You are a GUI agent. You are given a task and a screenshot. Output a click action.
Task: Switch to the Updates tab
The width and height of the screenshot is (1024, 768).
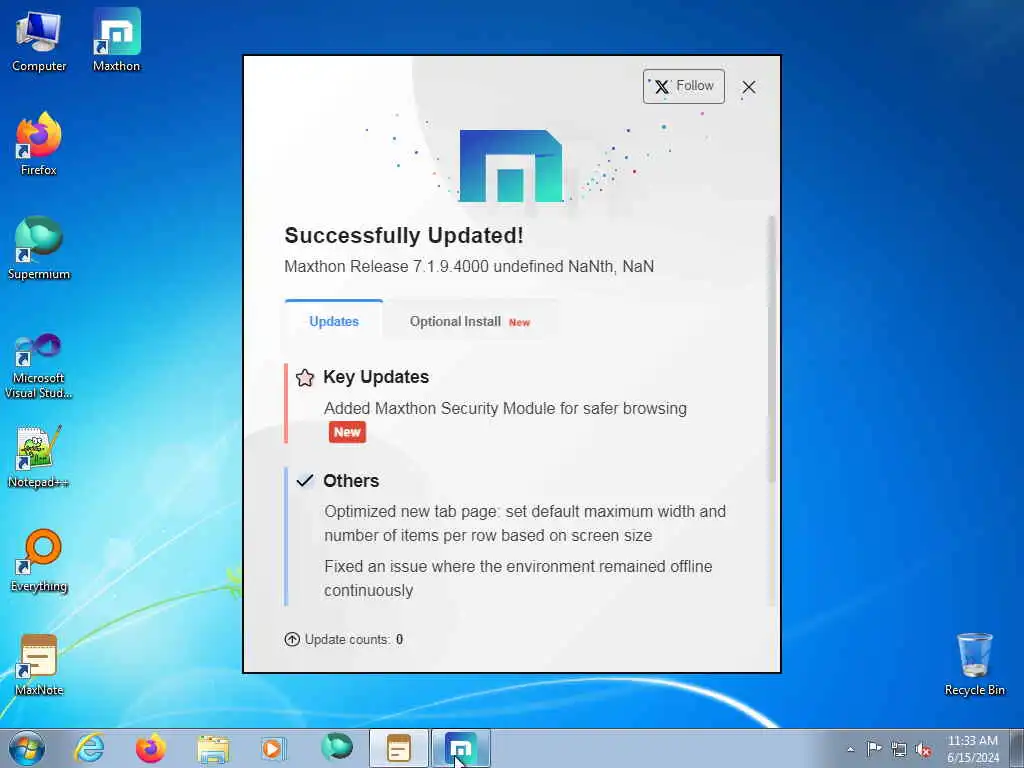click(334, 321)
